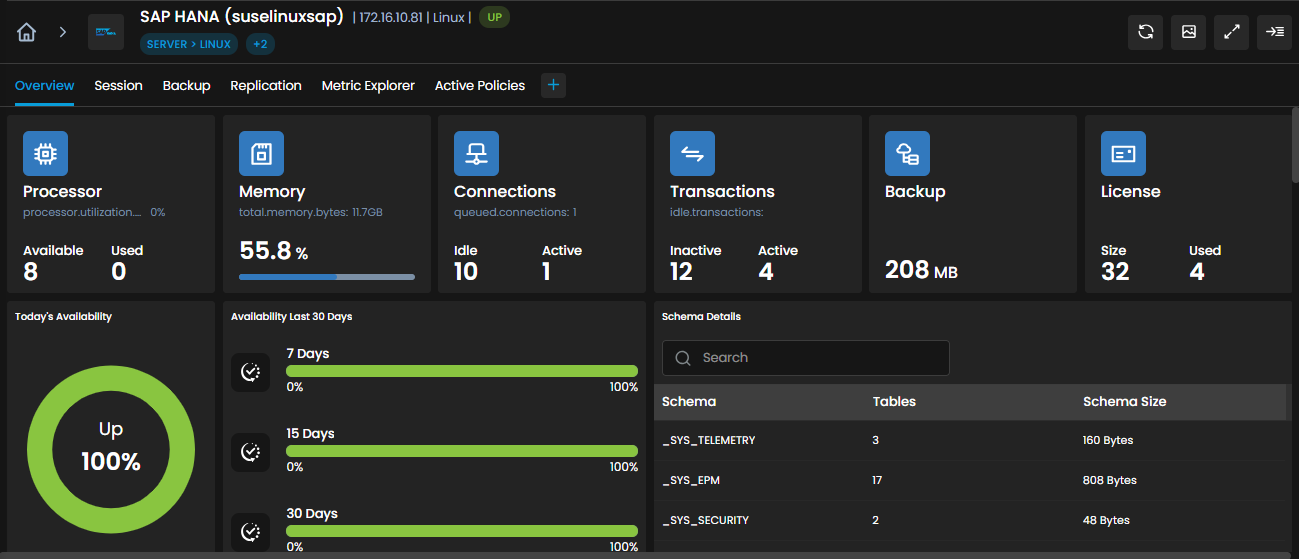This screenshot has height=559, width=1299.
Task: Expand dashboard to full screen
Action: click(1232, 32)
